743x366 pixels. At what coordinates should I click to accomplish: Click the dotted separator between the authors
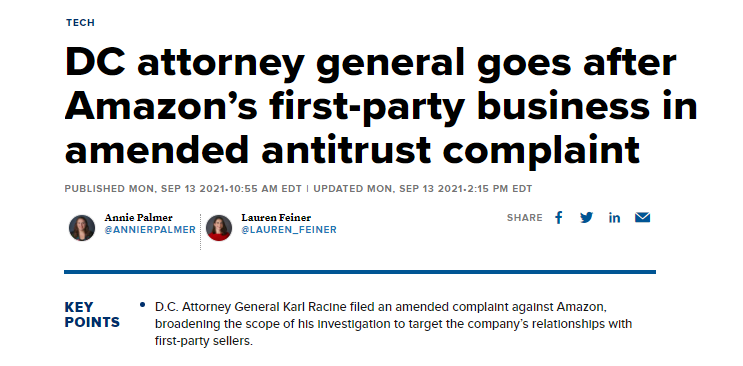tap(200, 232)
